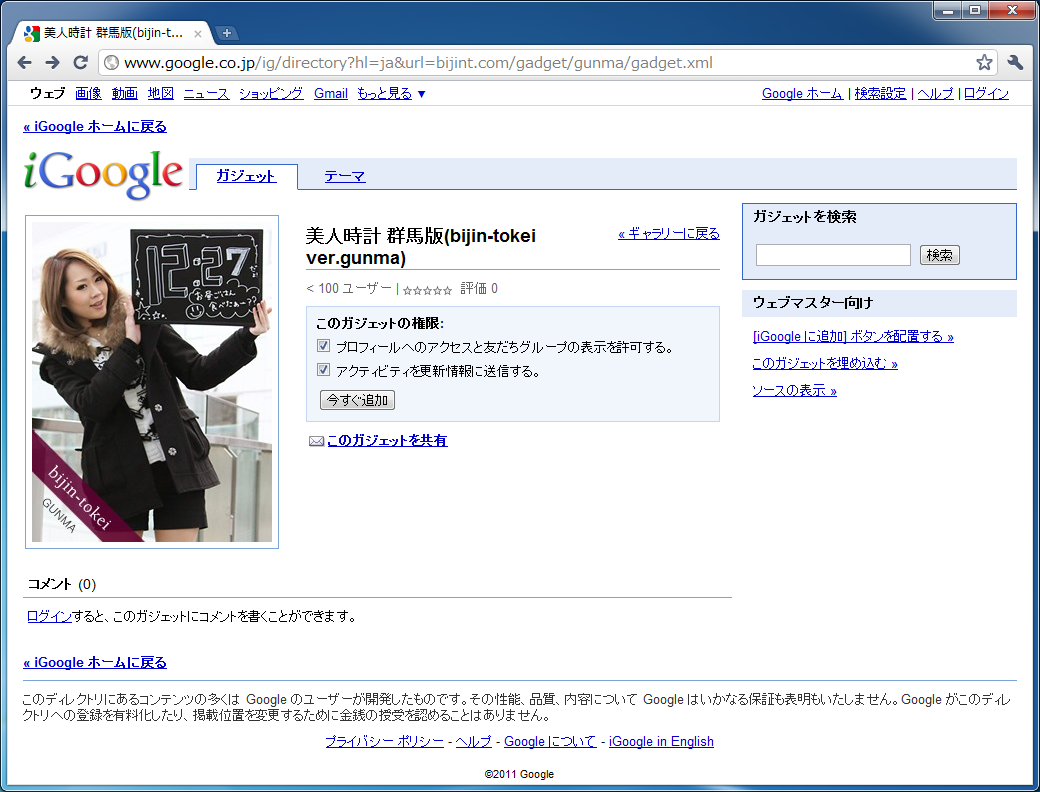Click the Google ホーム link
Image resolution: width=1040 pixels, height=792 pixels.
click(x=802, y=94)
